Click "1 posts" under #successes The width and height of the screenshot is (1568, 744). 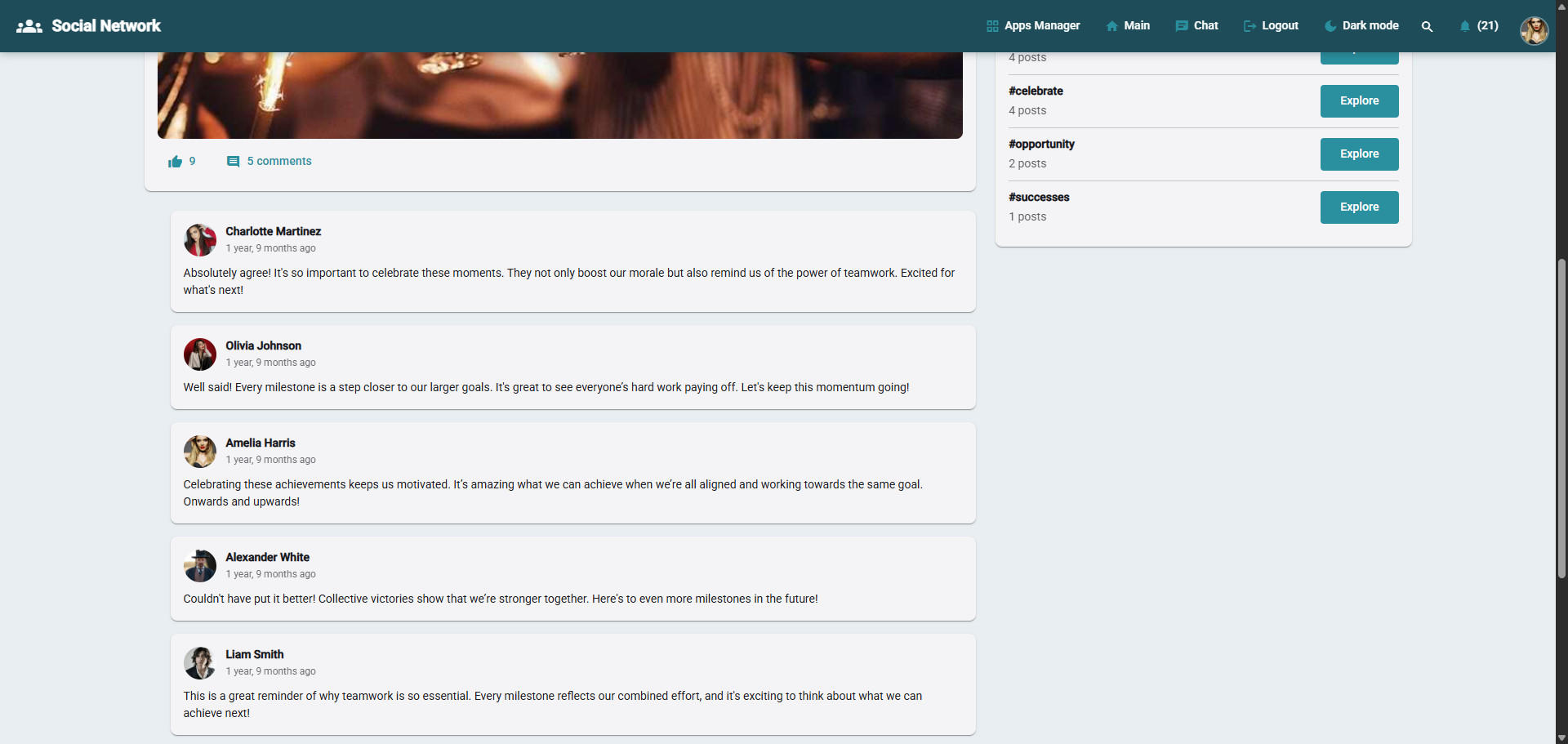click(1027, 217)
